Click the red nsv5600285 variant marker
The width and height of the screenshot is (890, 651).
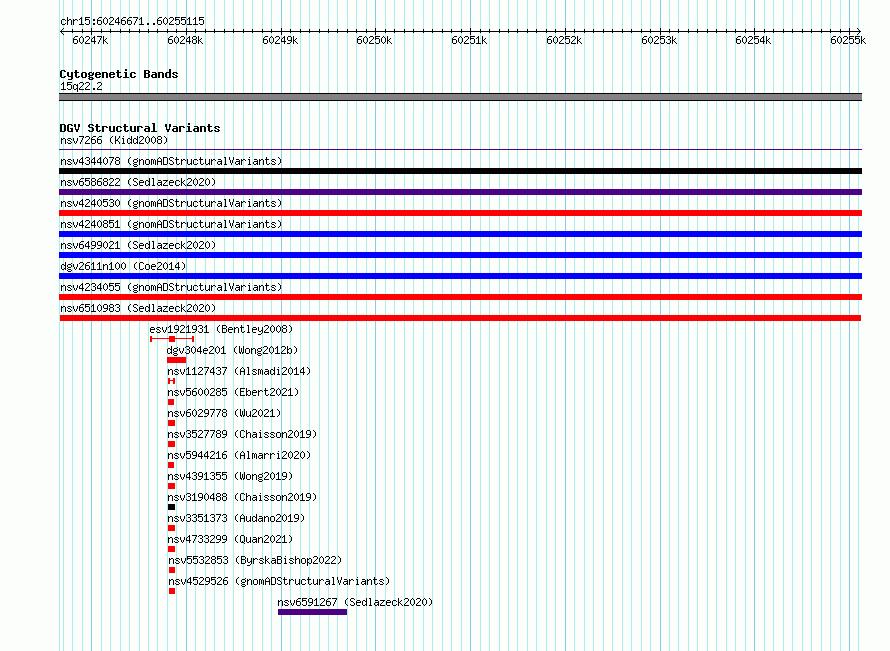171,402
